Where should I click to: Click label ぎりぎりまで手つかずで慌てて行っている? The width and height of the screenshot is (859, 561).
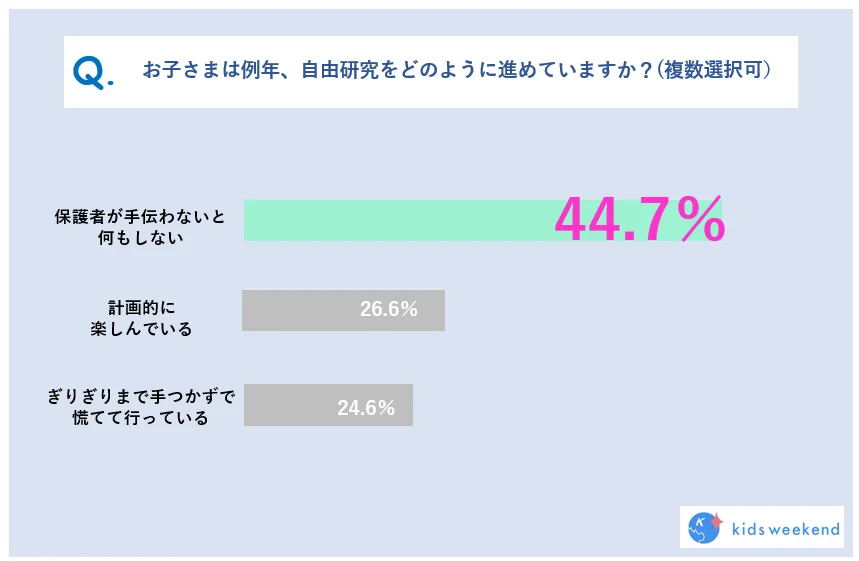(141, 407)
